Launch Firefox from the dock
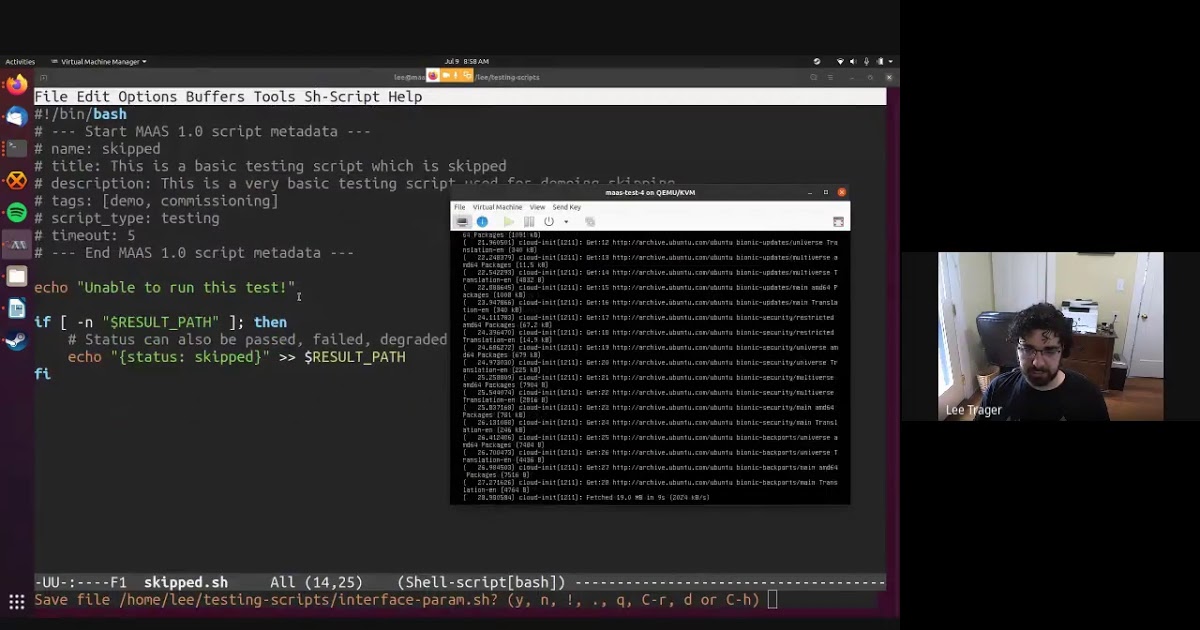Screen dimensions: 1200x630 click(x=17, y=85)
